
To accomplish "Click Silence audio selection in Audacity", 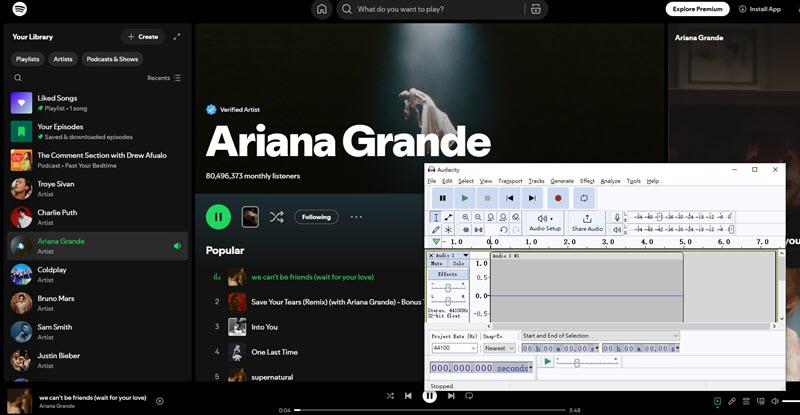I will (478, 230).
